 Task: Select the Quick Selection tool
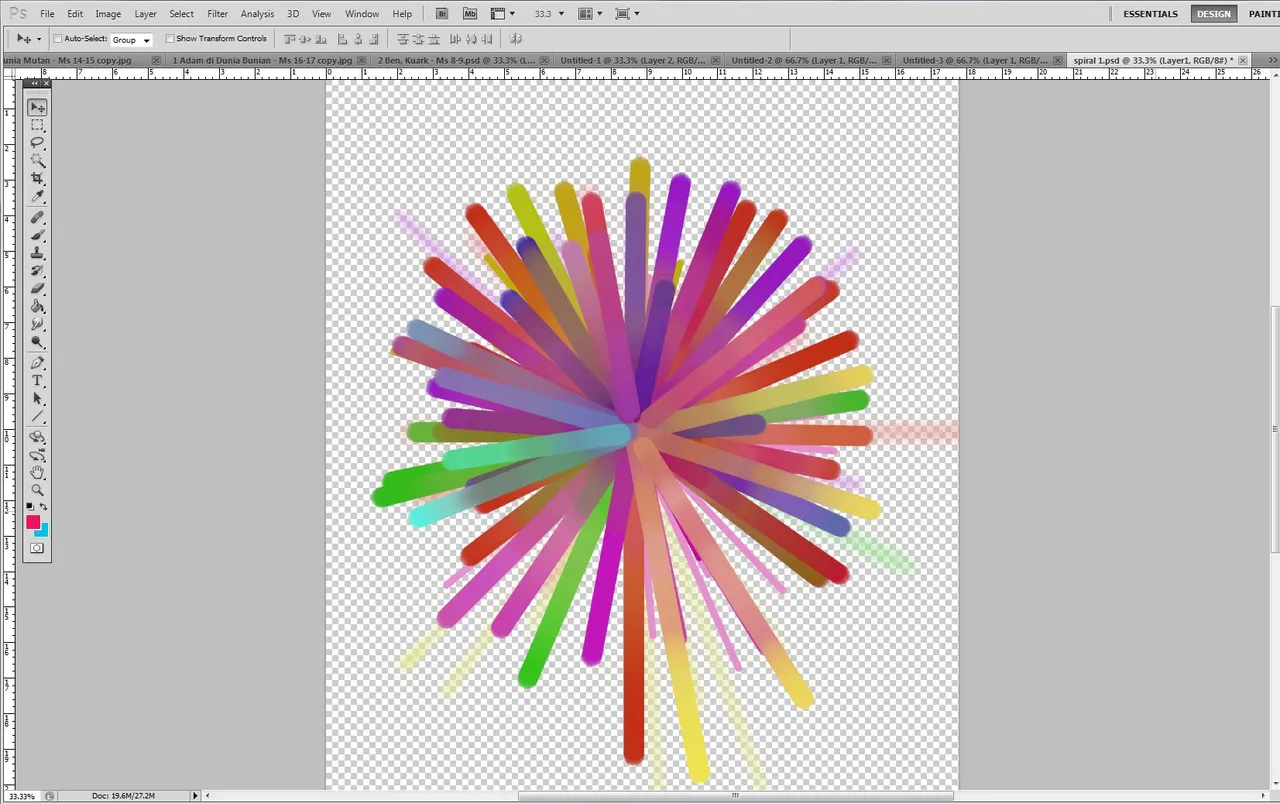coord(37,161)
